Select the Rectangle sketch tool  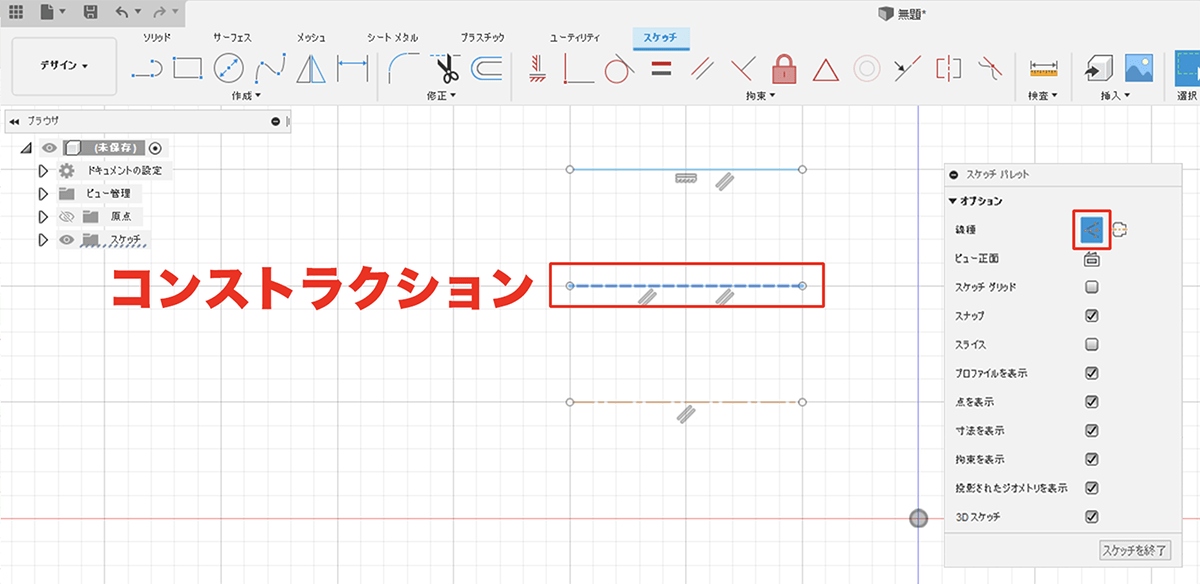tap(187, 68)
